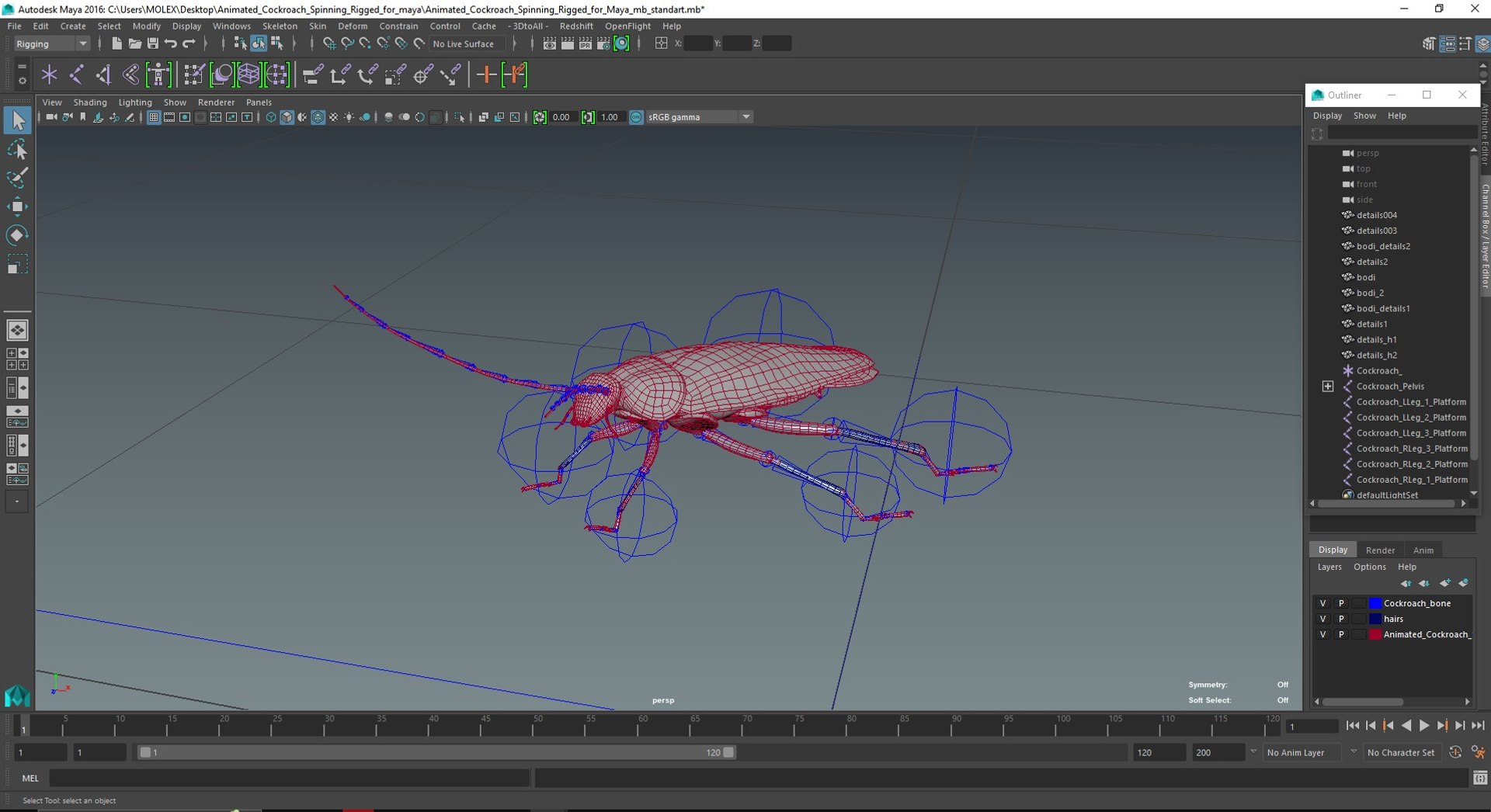Select the Select Tool arrow in toolbox

17,120
